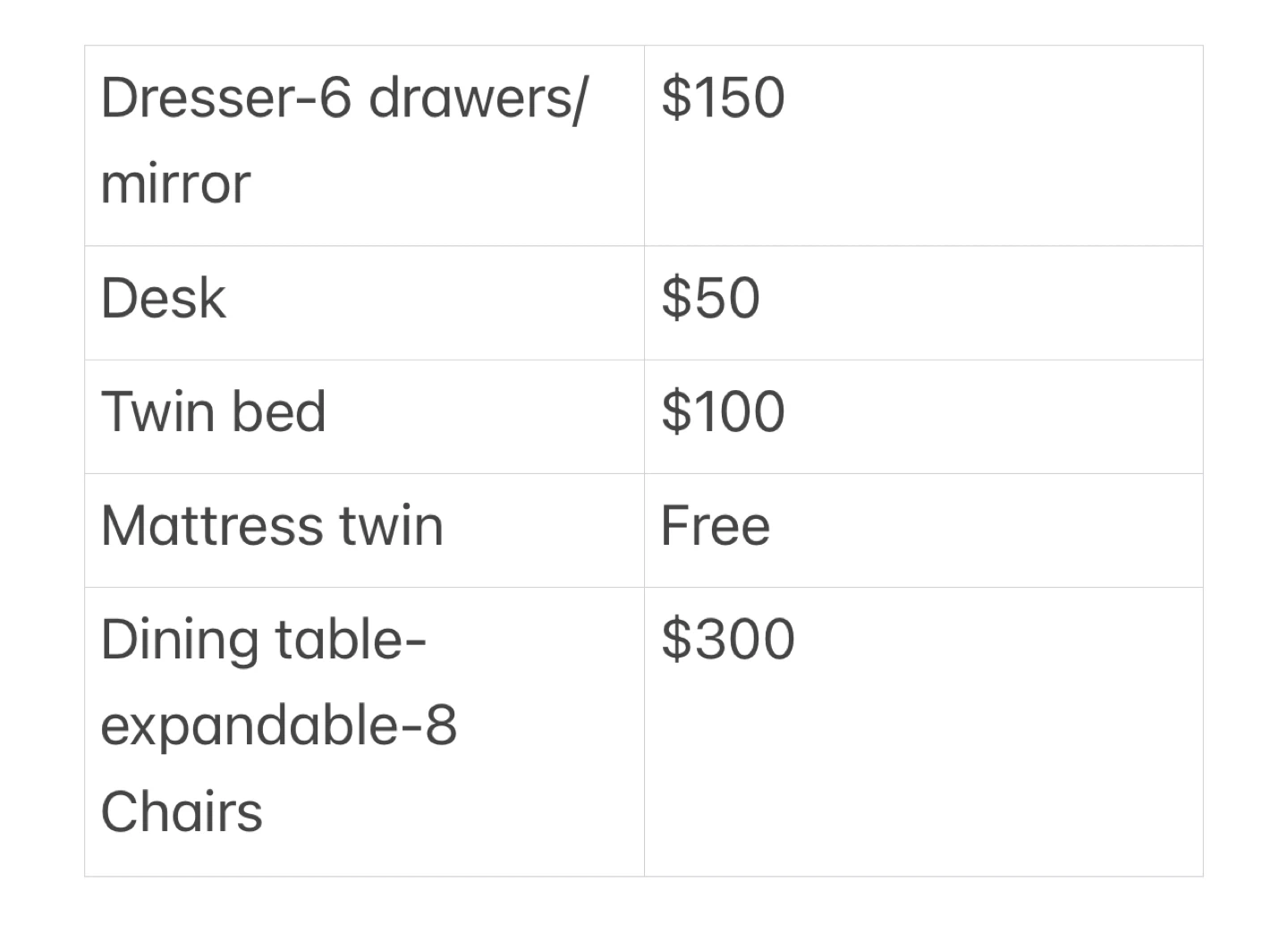Click the Twin bed item cell
The height and width of the screenshot is (933, 1288).
(364, 416)
